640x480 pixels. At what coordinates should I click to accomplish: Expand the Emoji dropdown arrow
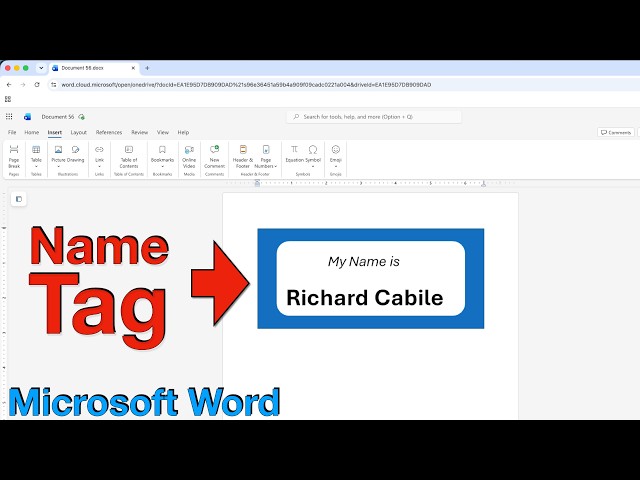coord(336,167)
